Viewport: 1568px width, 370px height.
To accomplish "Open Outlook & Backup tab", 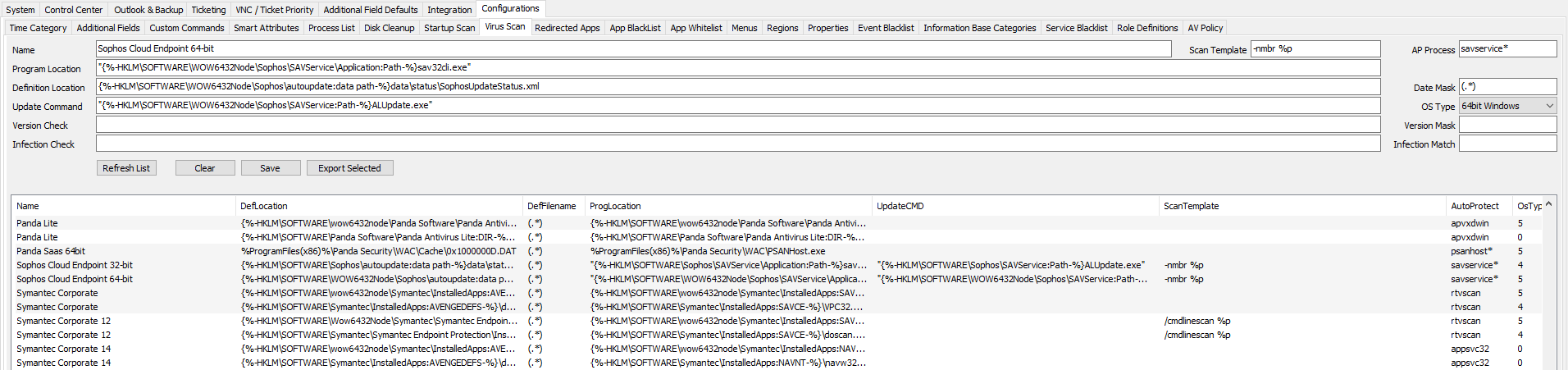I will [x=148, y=10].
